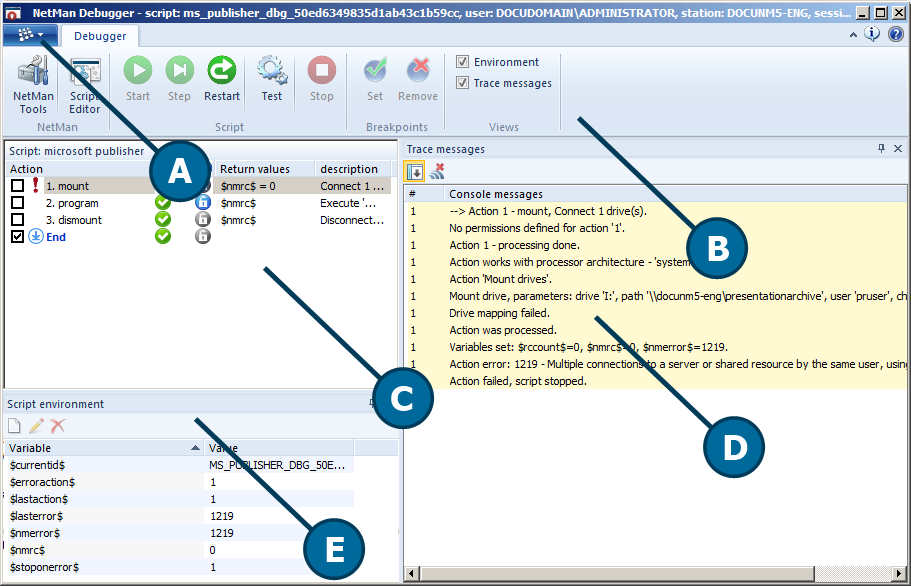
Task: Uncheck the Environment view checkbox
Action: pos(463,61)
